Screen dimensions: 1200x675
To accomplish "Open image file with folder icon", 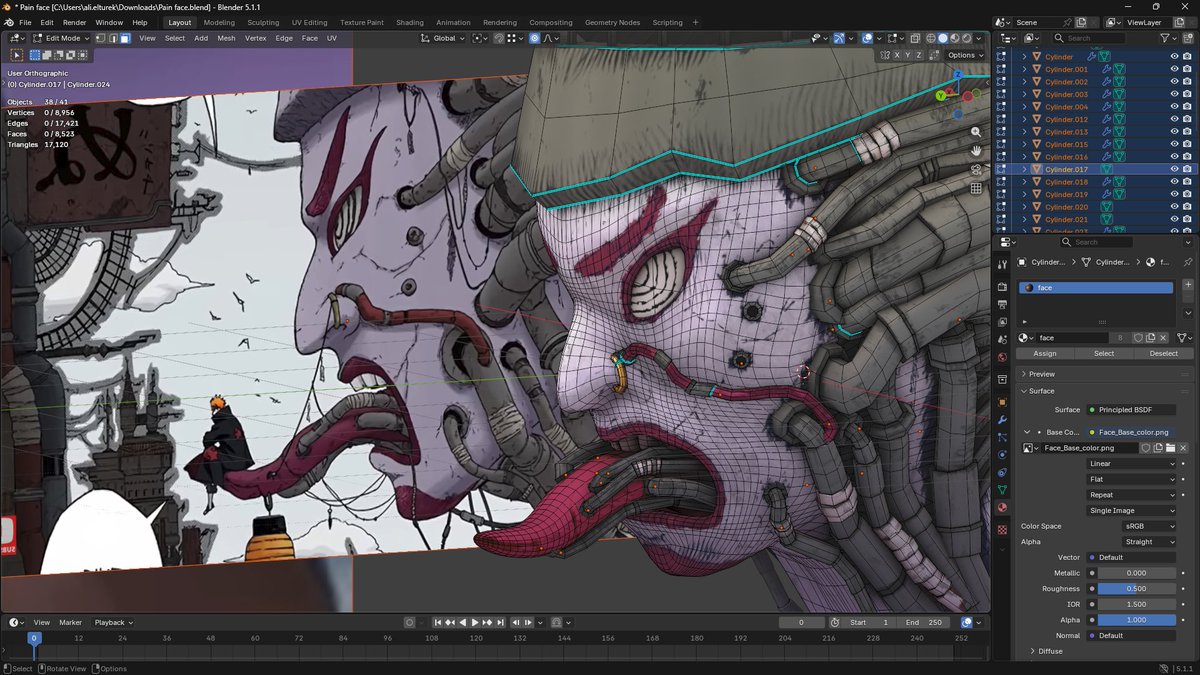I will (1170, 448).
